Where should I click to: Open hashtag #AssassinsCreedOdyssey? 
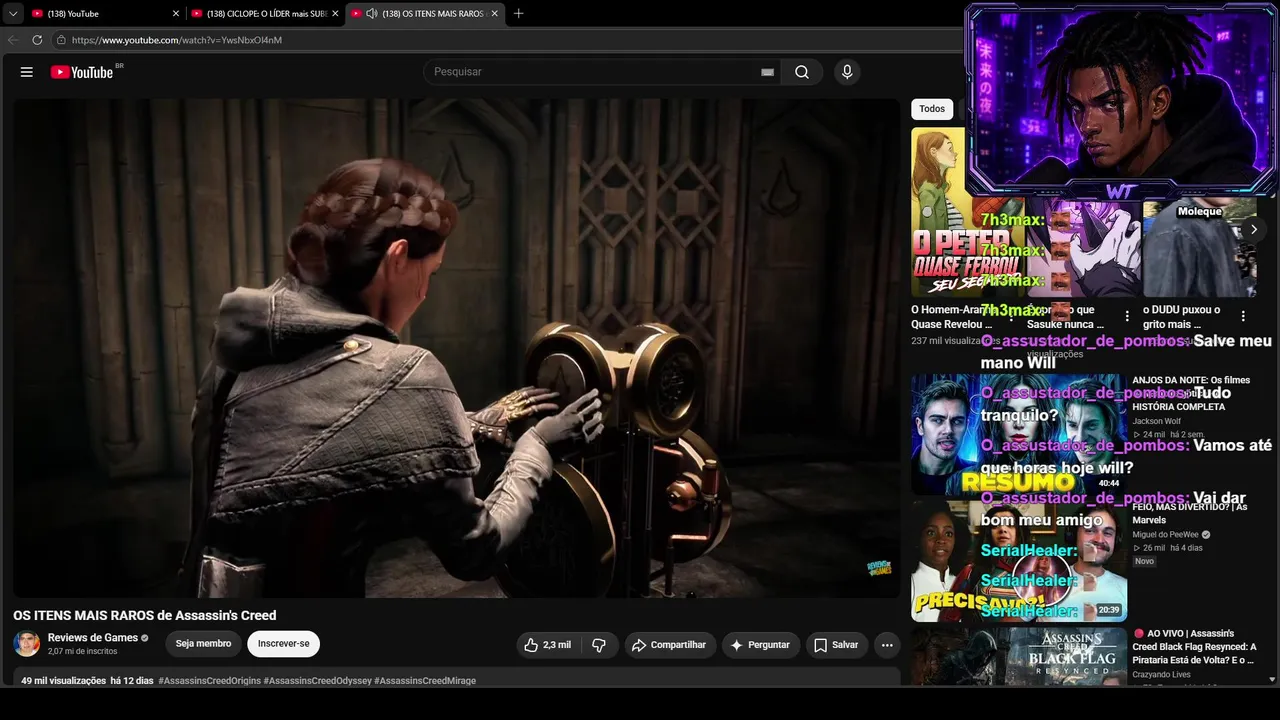(317, 681)
